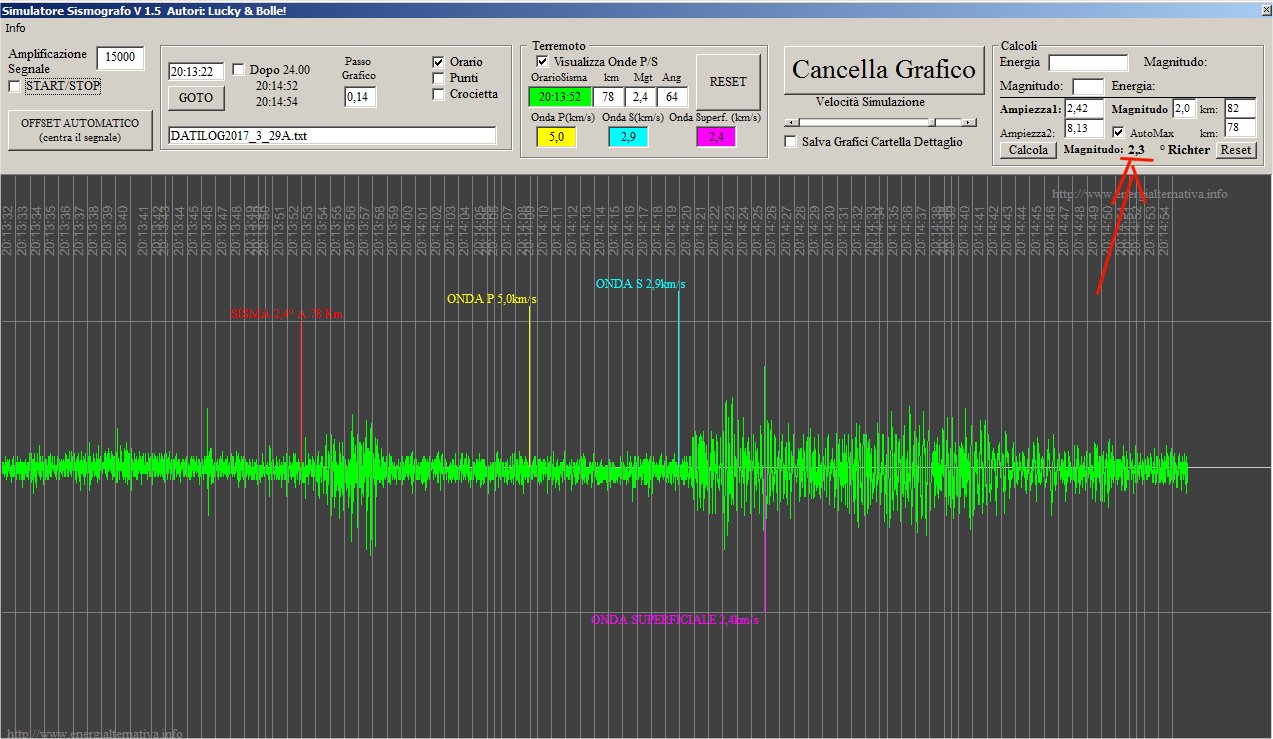Click the cyan ONDA S 2,9km/s marker label

point(640,284)
